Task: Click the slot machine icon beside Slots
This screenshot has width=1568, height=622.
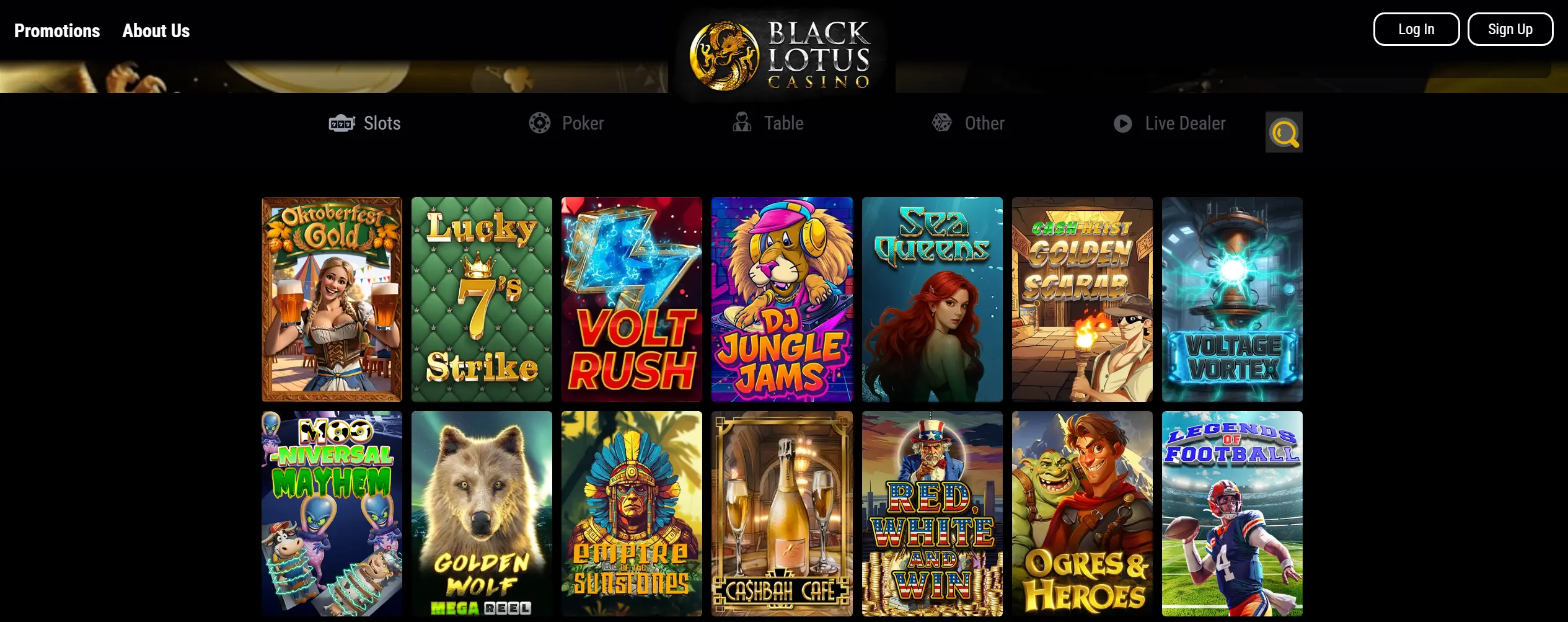Action: [341, 123]
